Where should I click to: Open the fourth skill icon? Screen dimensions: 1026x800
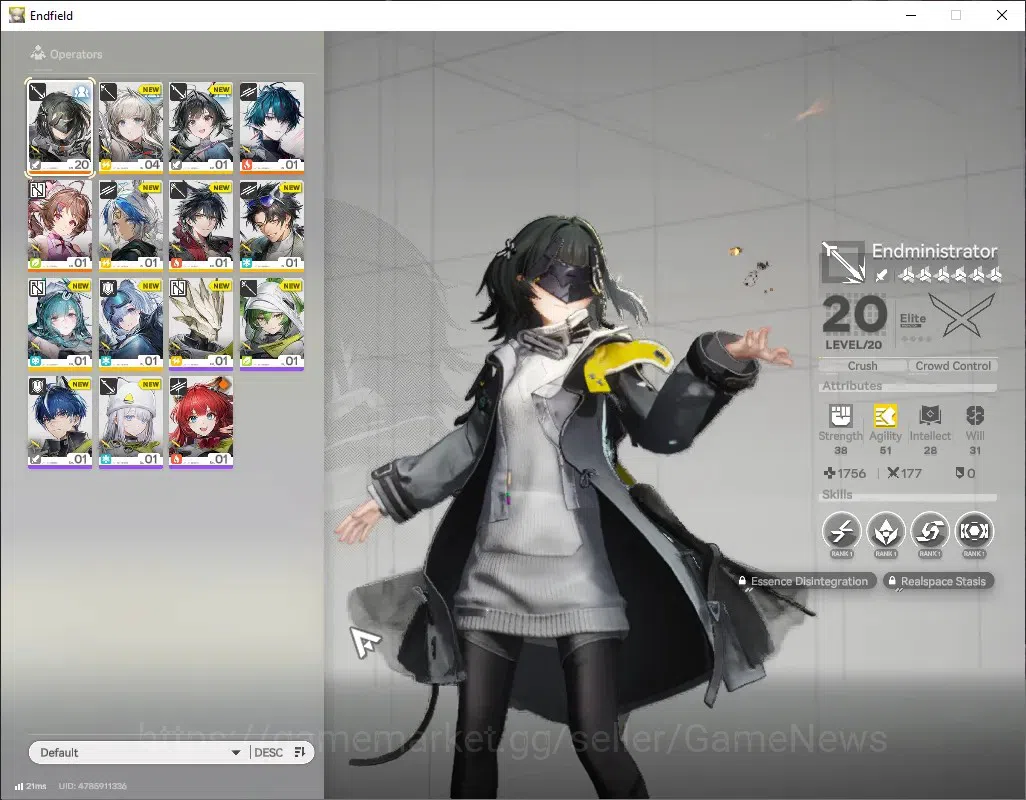click(974, 531)
